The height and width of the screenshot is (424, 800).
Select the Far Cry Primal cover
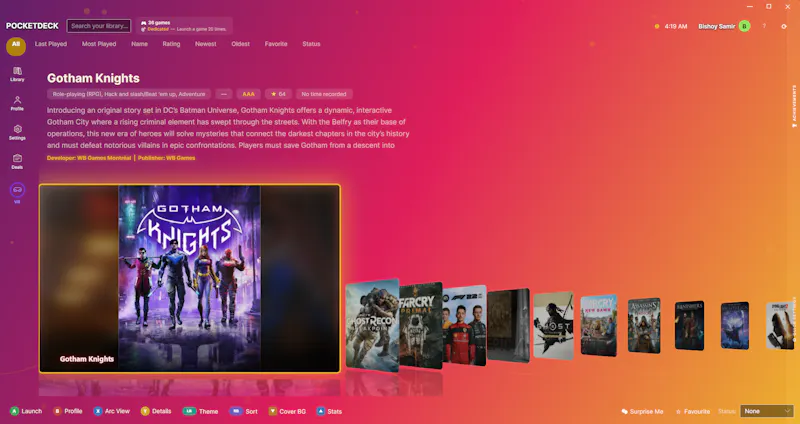point(421,325)
